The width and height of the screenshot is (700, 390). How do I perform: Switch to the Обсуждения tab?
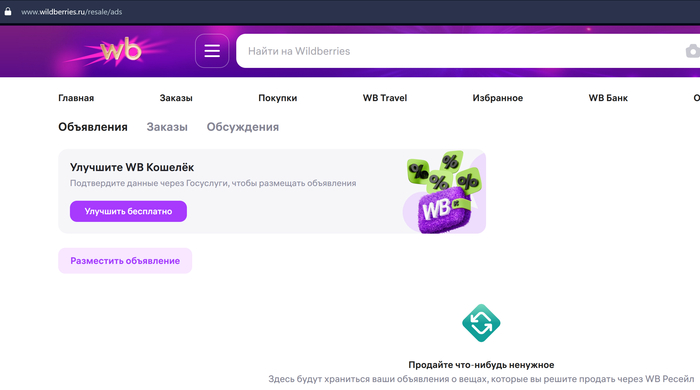(242, 127)
